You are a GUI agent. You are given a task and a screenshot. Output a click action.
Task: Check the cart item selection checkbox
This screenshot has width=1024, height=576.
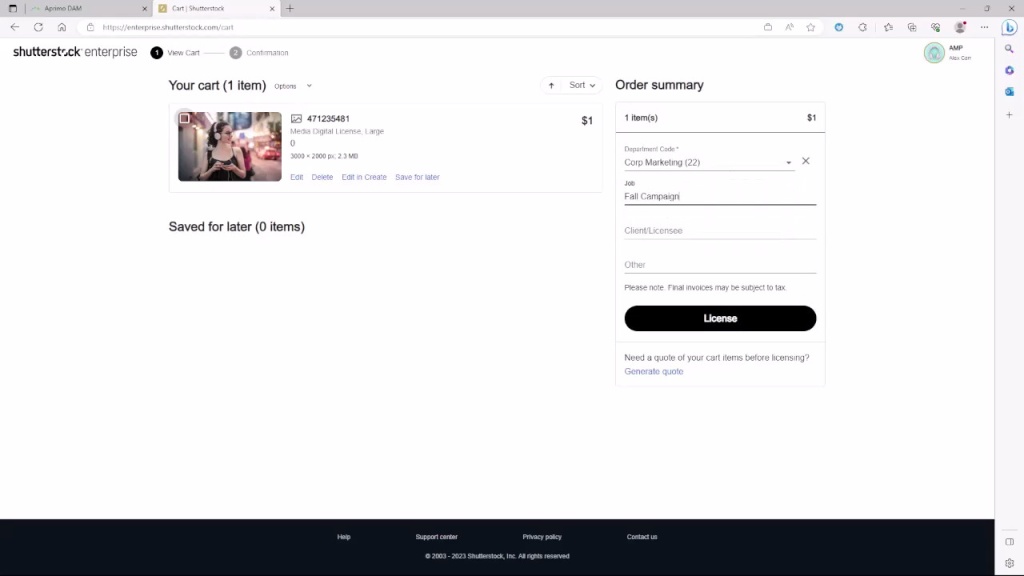[x=185, y=119]
